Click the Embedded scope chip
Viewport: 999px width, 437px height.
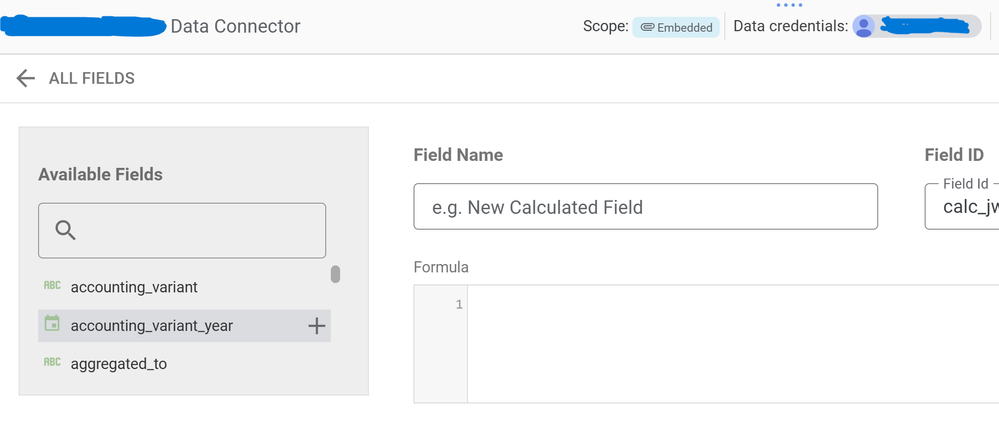(676, 27)
